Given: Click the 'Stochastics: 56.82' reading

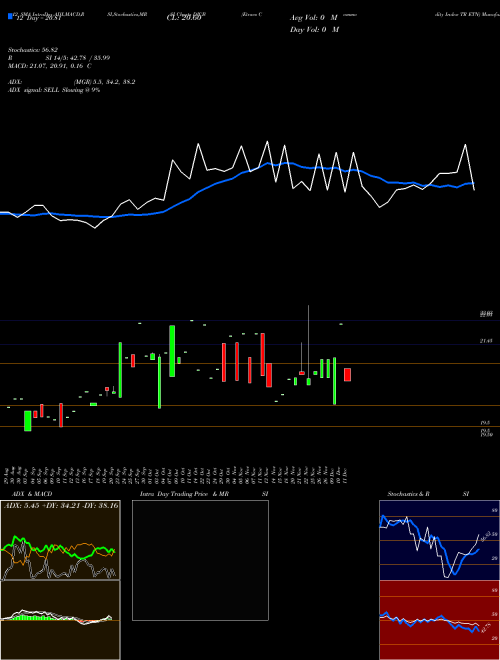Looking at the screenshot, I should [x=32, y=50].
